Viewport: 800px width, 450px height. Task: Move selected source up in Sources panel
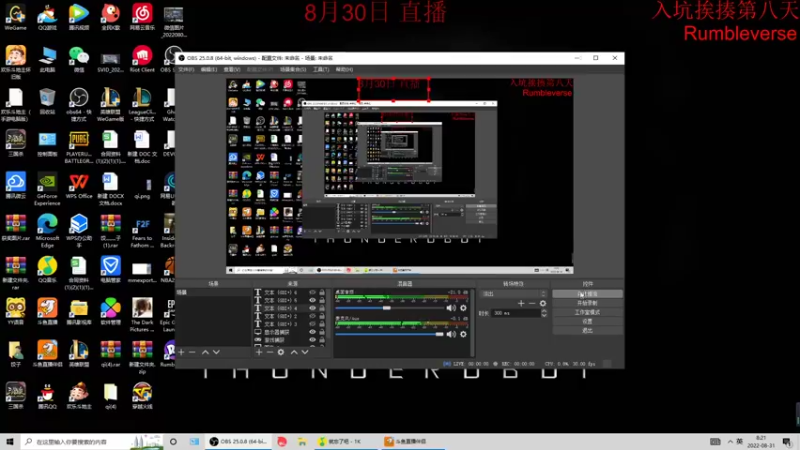[294, 352]
